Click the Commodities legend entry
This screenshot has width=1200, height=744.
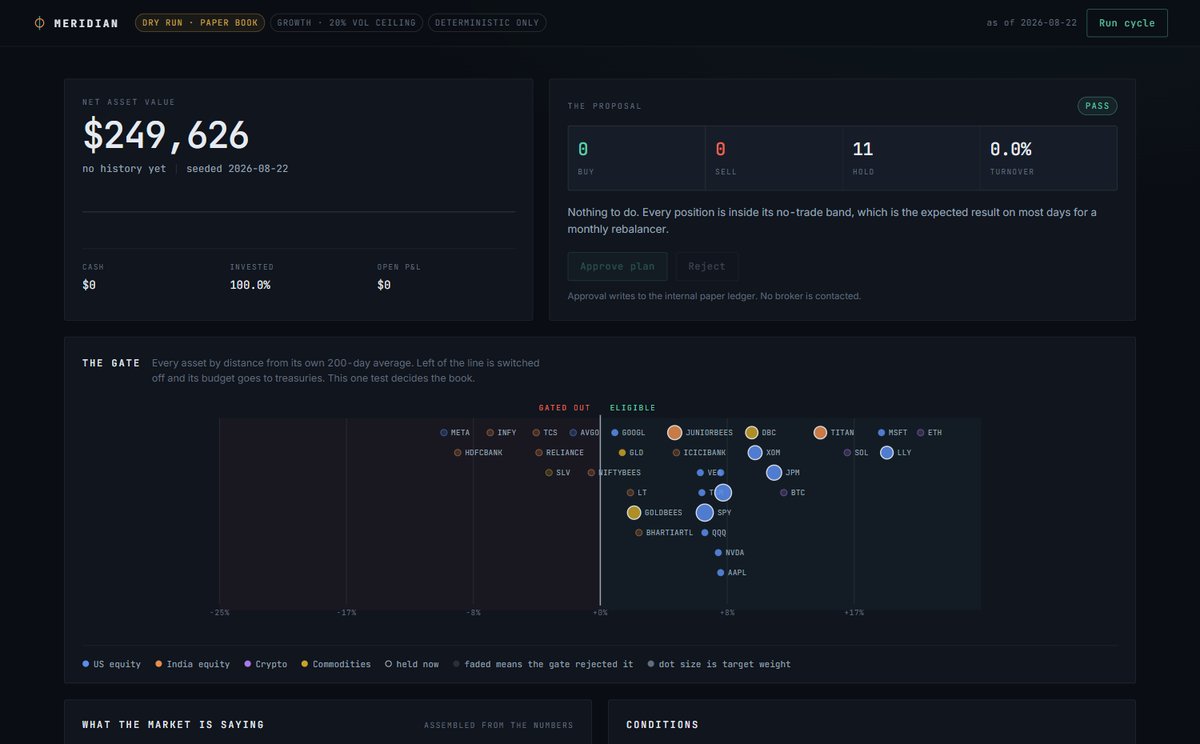336,664
